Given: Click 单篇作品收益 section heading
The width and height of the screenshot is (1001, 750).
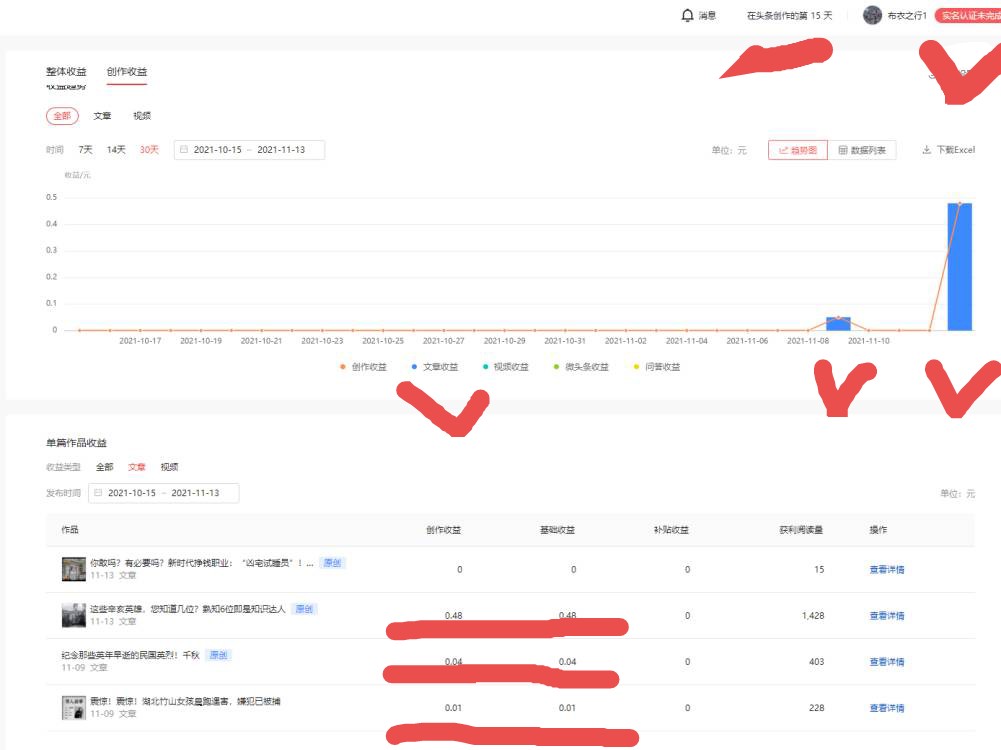Looking at the screenshot, I should [x=76, y=443].
